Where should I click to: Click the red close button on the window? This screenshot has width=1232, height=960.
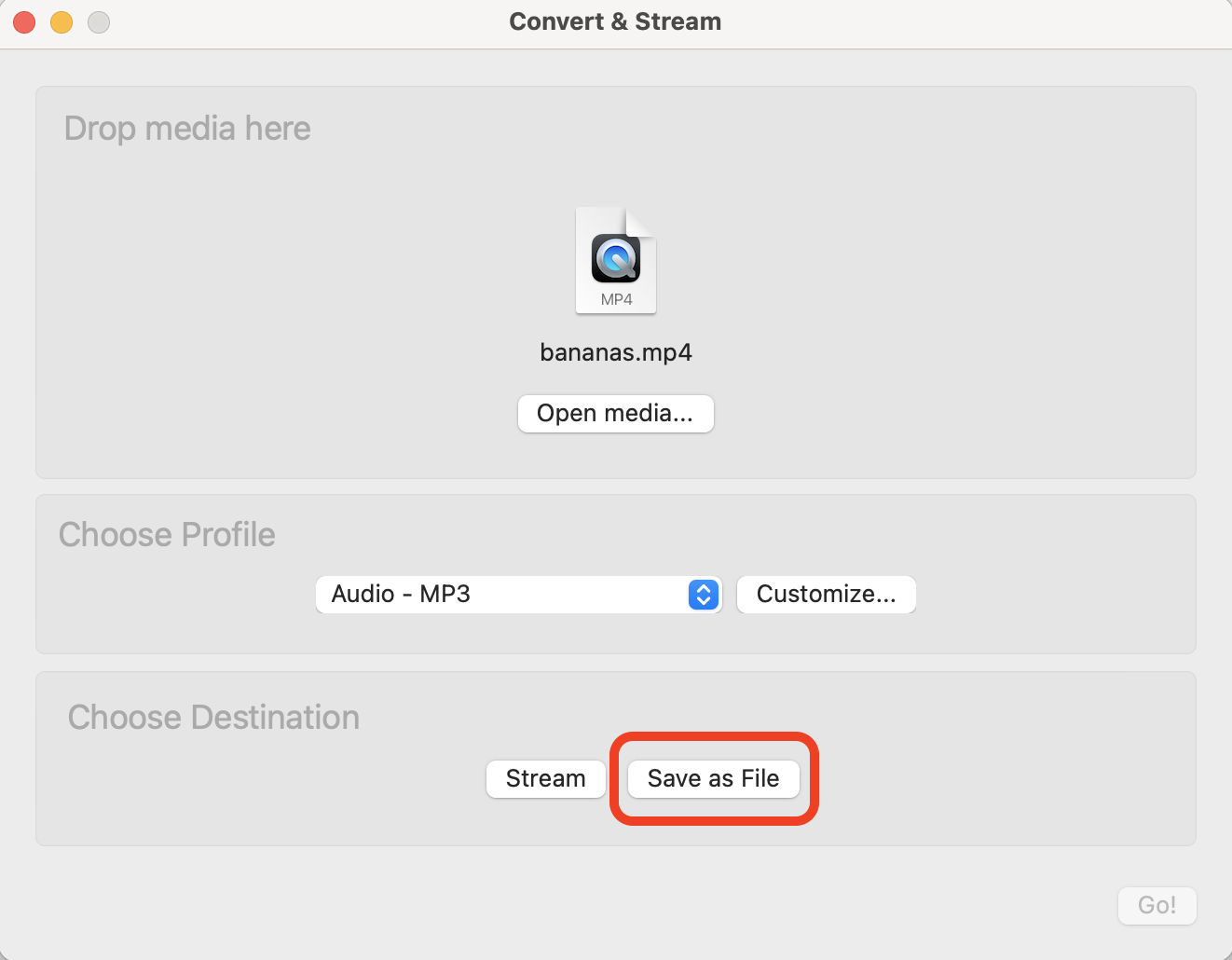coord(22,21)
